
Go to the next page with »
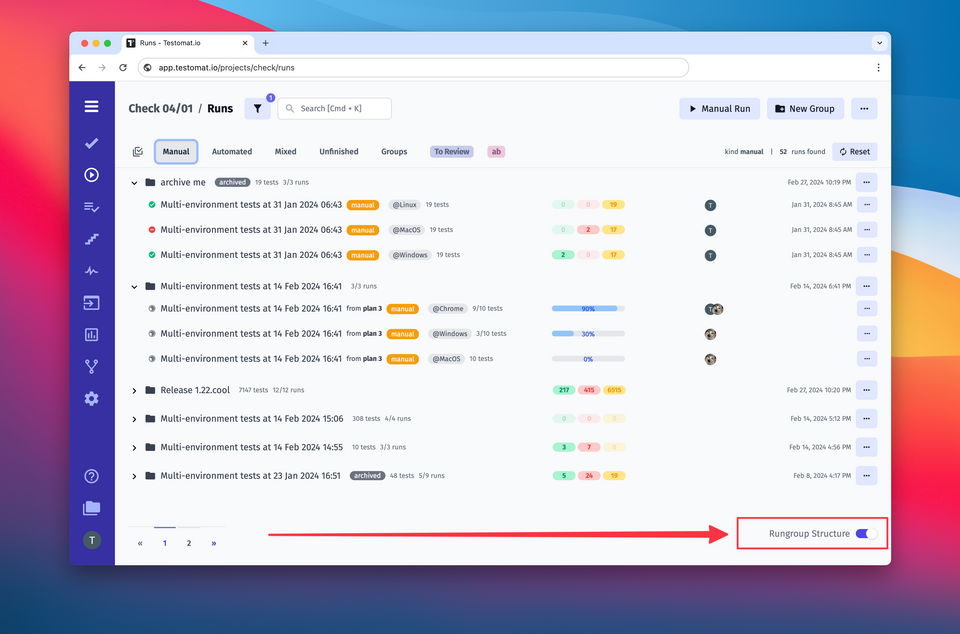[x=214, y=543]
